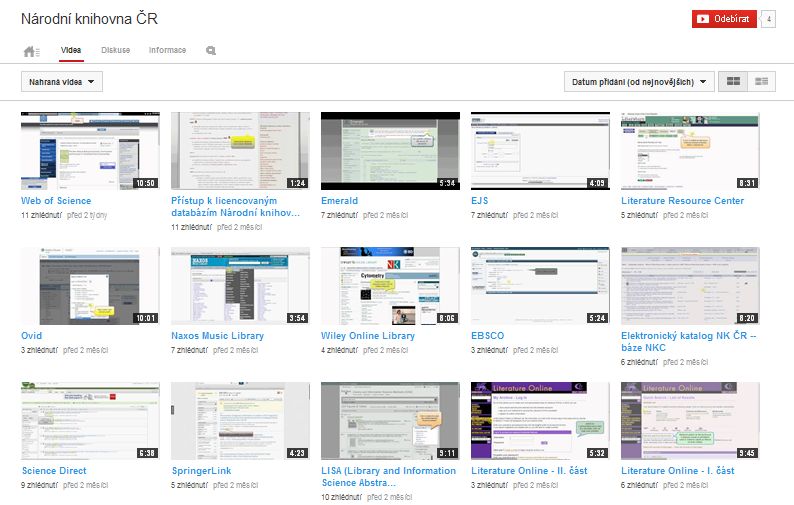The height and width of the screenshot is (505, 794).
Task: Play the Naxos Music Library thumbnail (3:54)
Action: [x=241, y=286]
